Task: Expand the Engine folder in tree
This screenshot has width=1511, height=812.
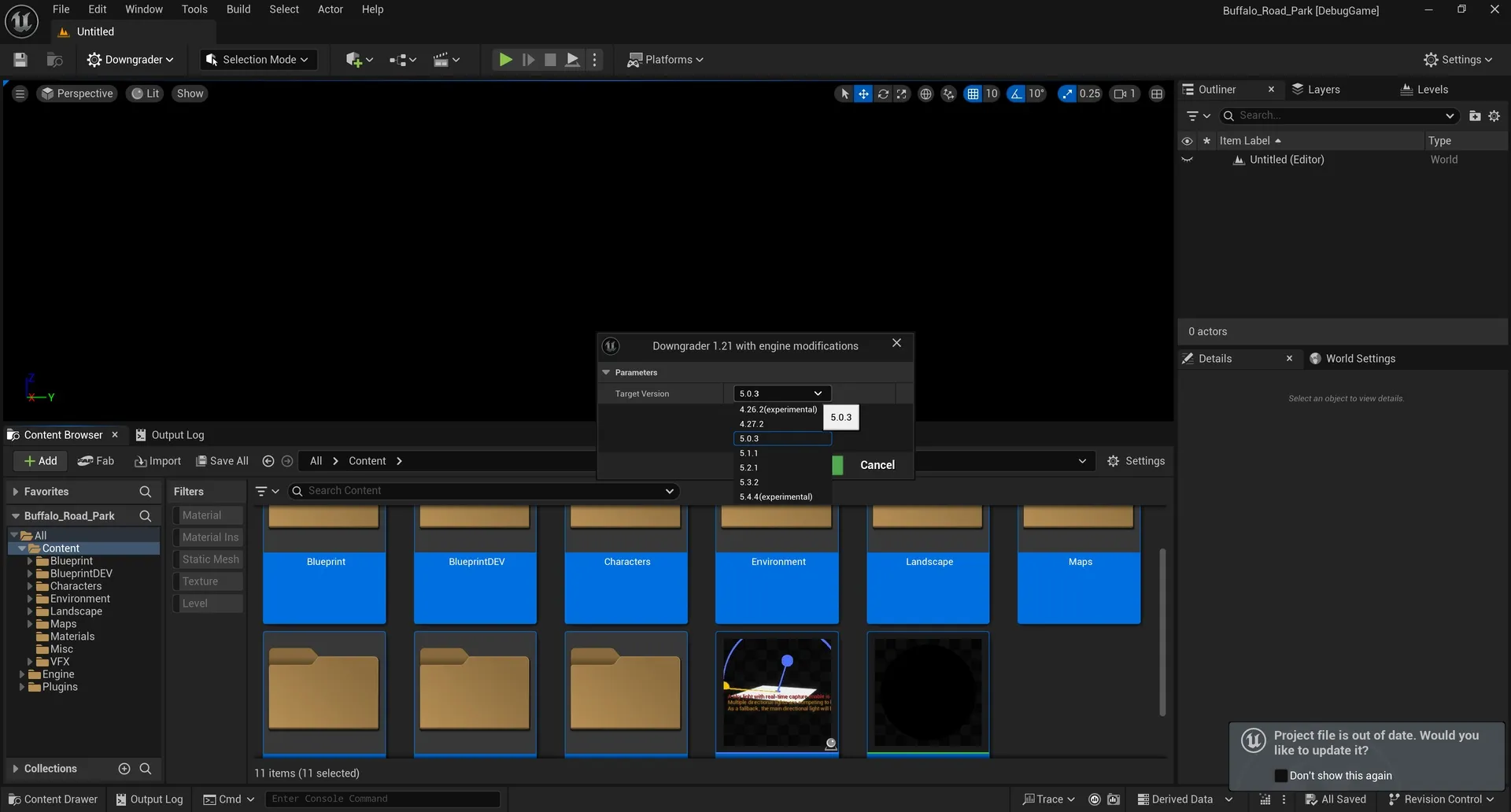Action: click(x=22, y=674)
